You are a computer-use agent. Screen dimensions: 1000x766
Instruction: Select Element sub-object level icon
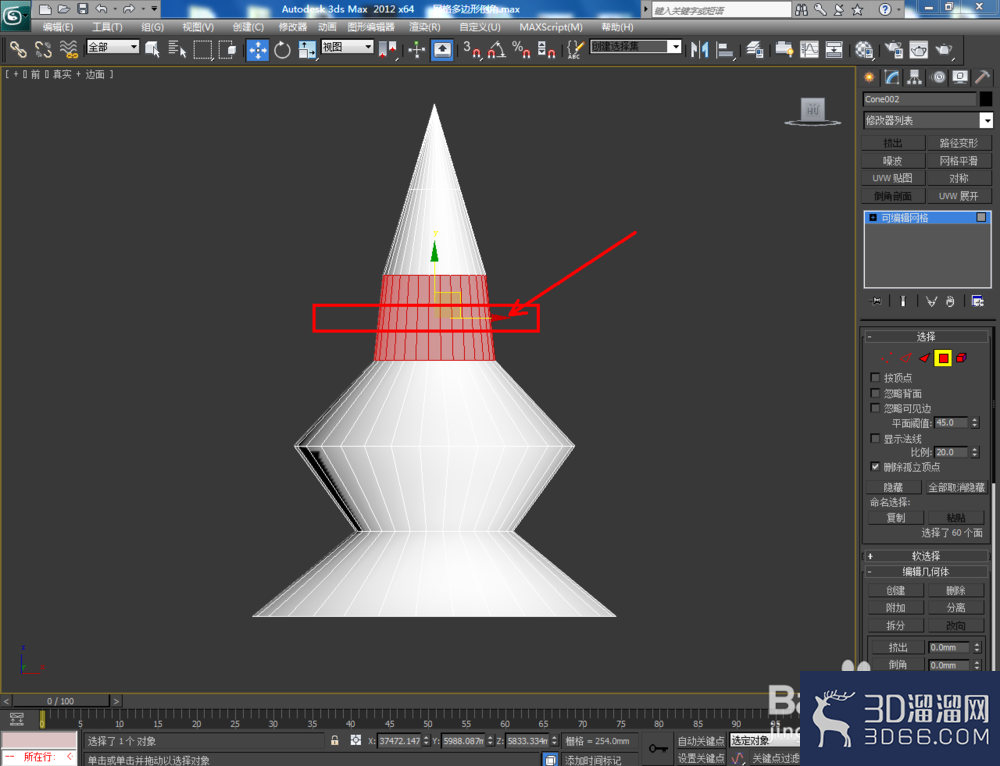click(x=961, y=358)
